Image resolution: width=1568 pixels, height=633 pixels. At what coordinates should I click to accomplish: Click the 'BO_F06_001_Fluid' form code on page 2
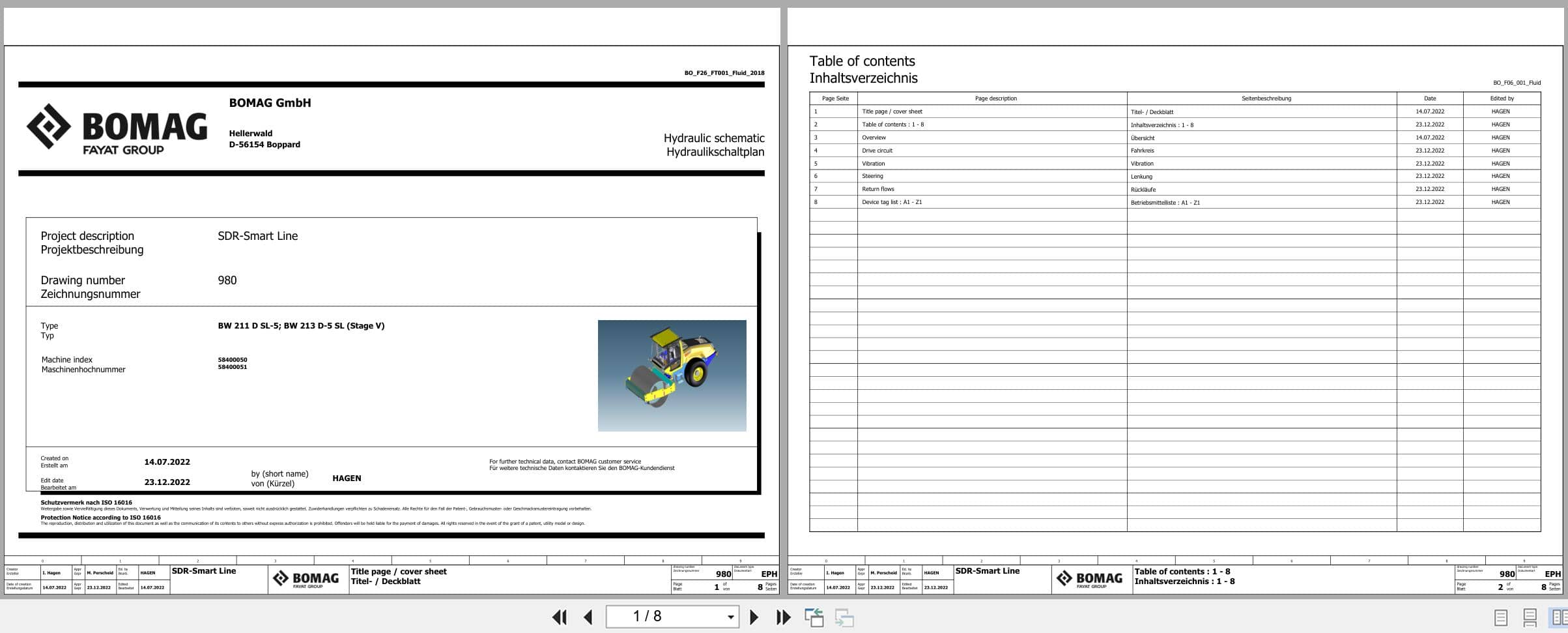(x=1517, y=83)
